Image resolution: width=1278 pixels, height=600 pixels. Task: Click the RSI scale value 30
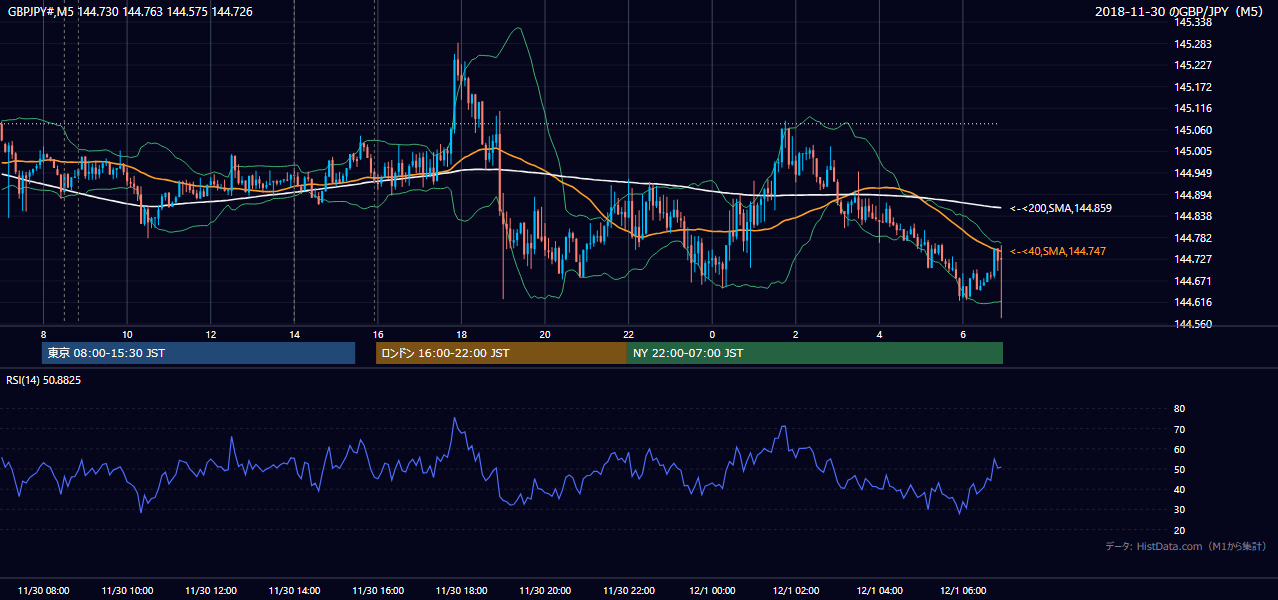point(1179,510)
